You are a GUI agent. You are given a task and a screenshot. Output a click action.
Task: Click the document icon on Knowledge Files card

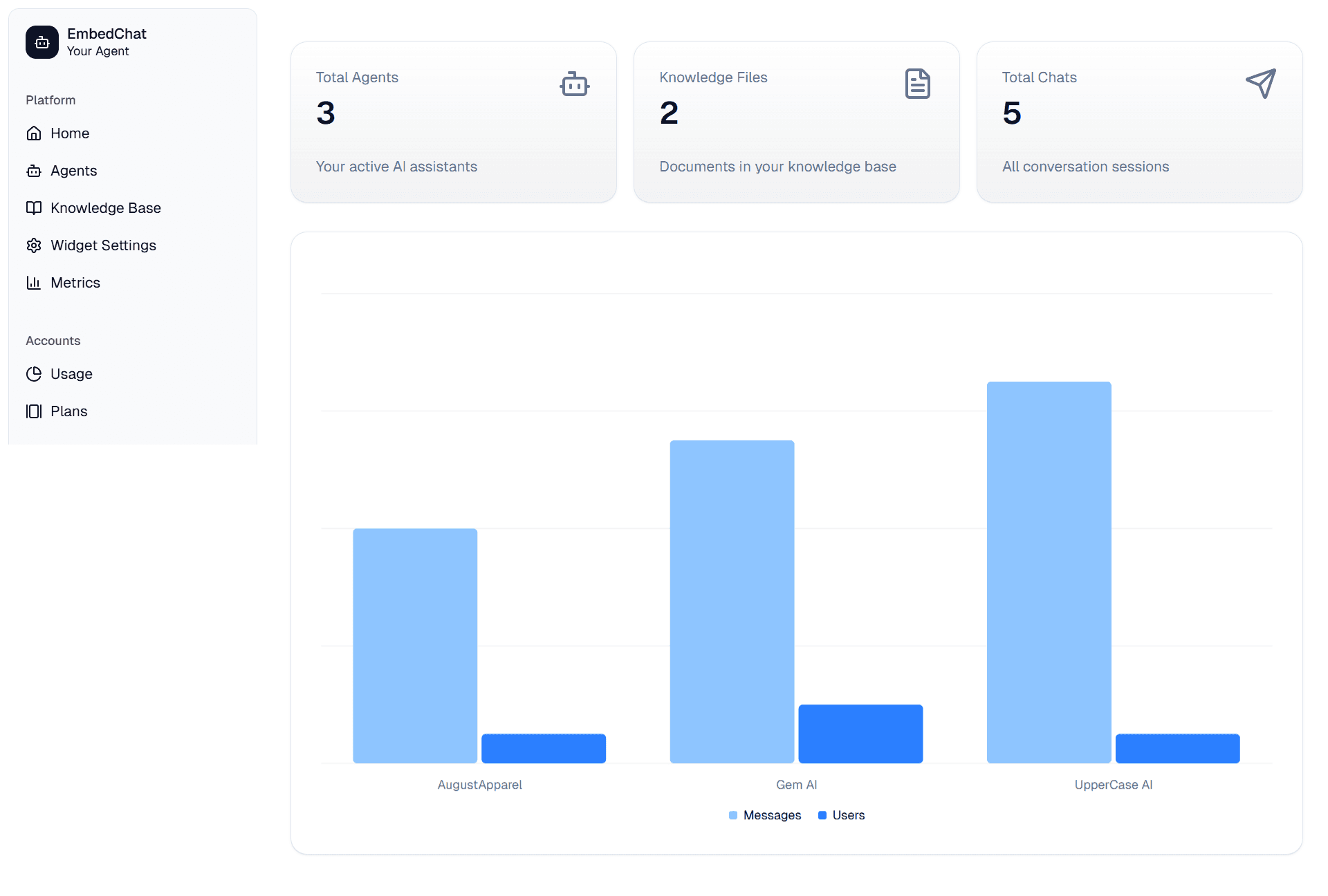(x=917, y=83)
